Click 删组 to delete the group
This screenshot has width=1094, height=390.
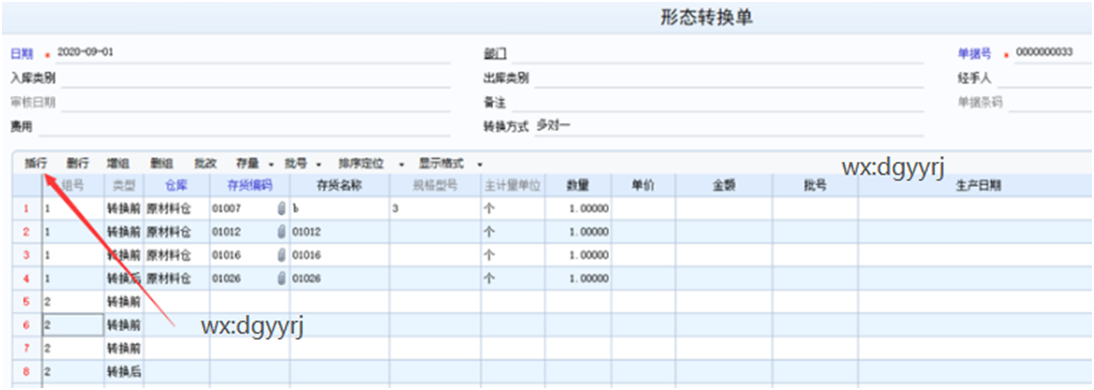[x=162, y=164]
